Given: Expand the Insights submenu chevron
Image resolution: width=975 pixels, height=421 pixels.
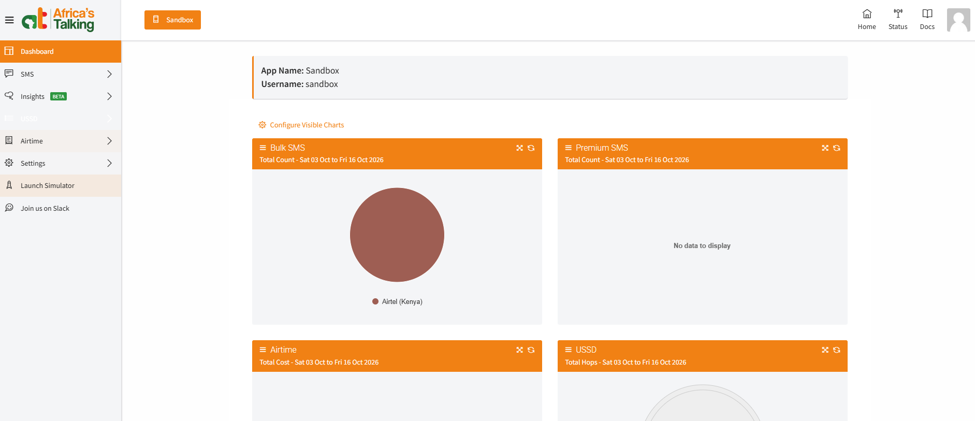Looking at the screenshot, I should pos(109,96).
